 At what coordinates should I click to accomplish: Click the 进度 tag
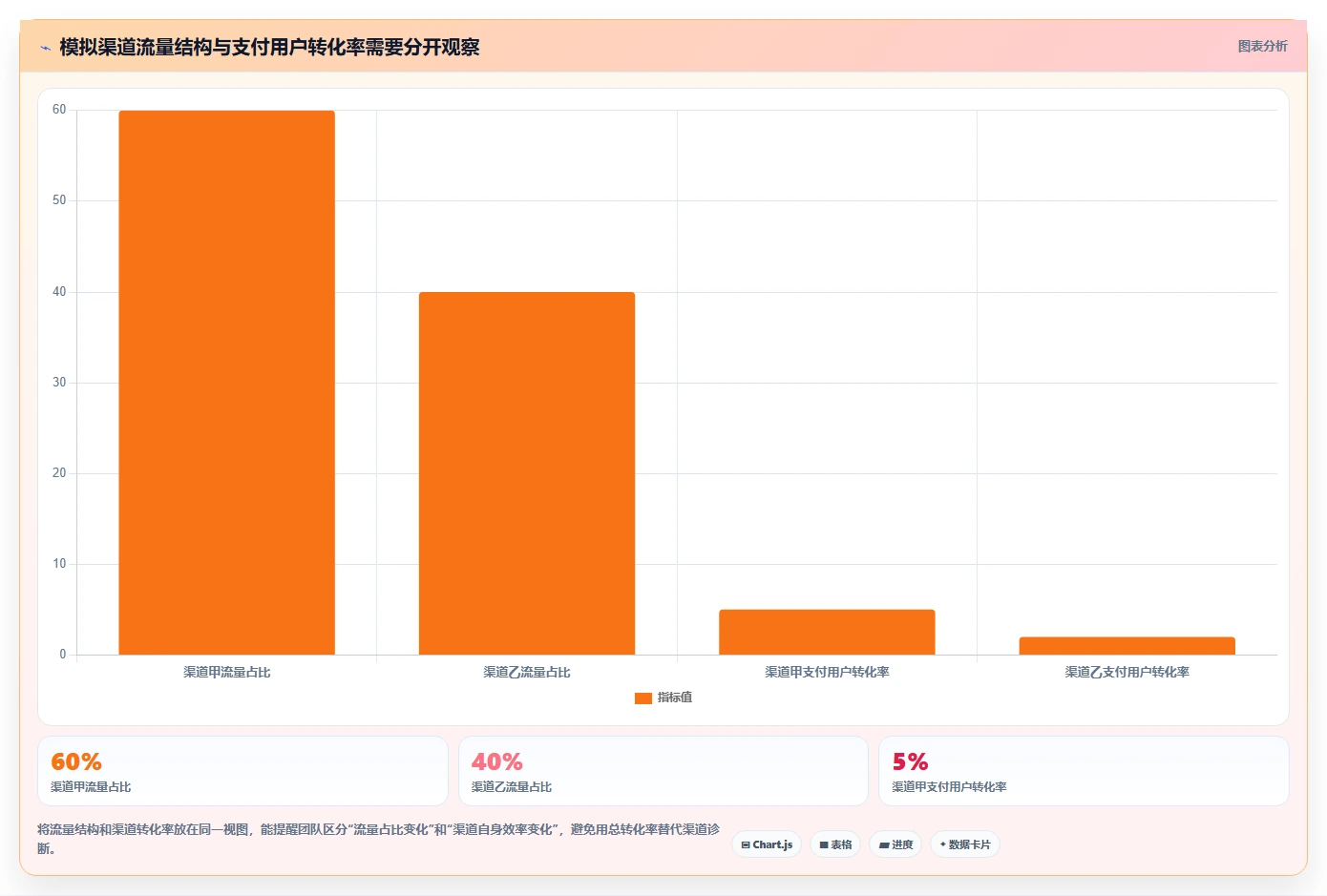[895, 844]
